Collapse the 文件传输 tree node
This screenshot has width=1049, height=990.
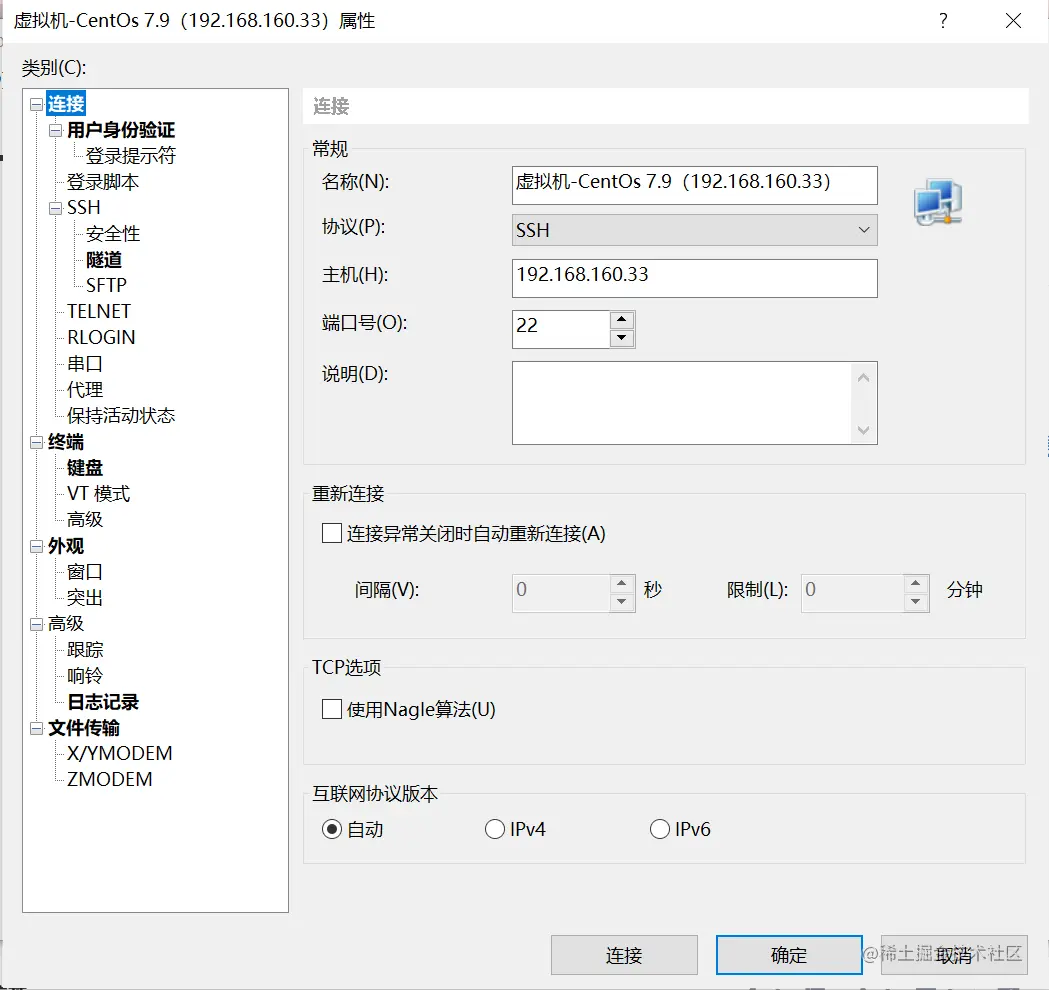pyautogui.click(x=37, y=728)
